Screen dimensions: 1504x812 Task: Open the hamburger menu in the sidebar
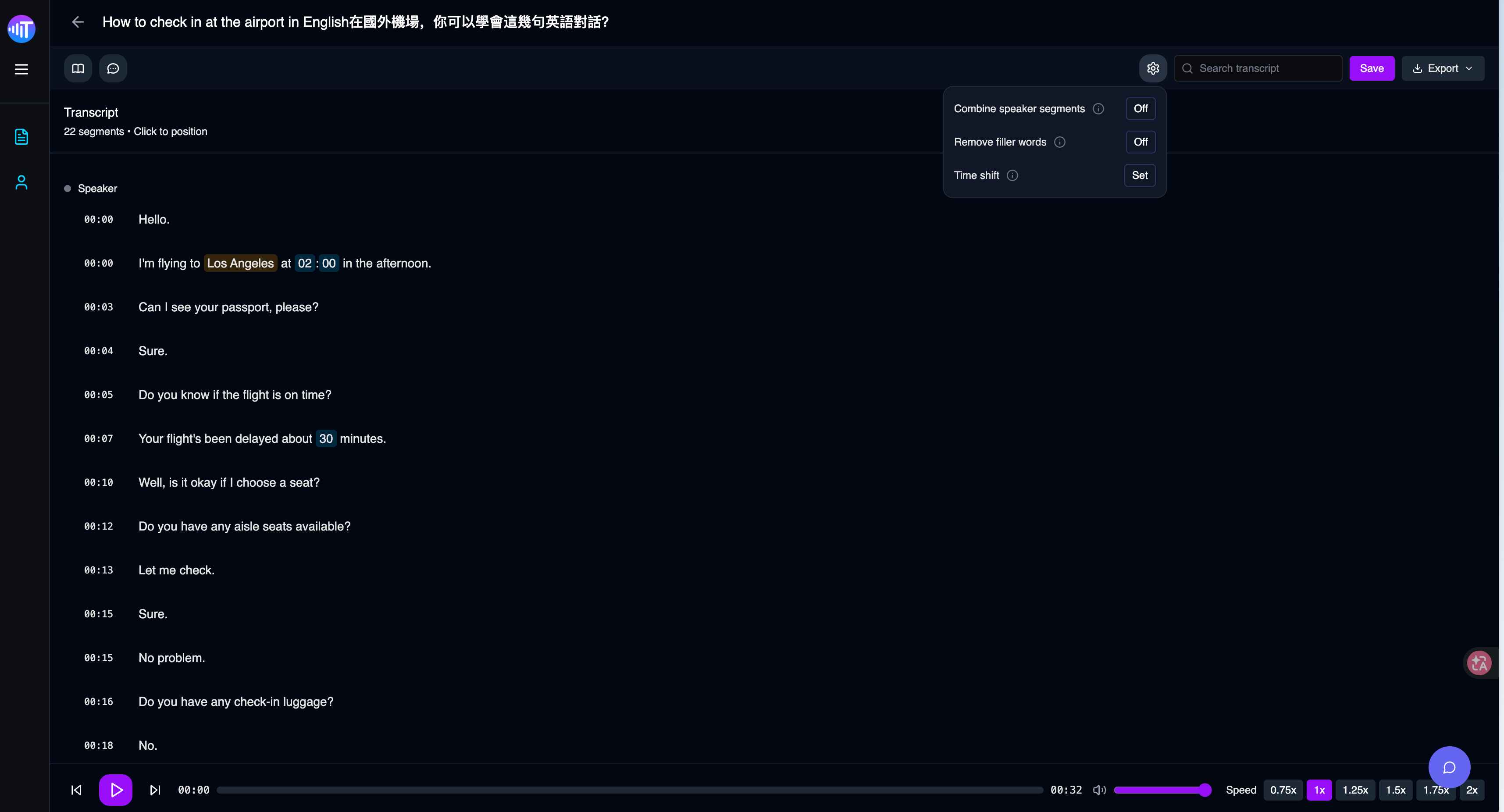[x=21, y=69]
